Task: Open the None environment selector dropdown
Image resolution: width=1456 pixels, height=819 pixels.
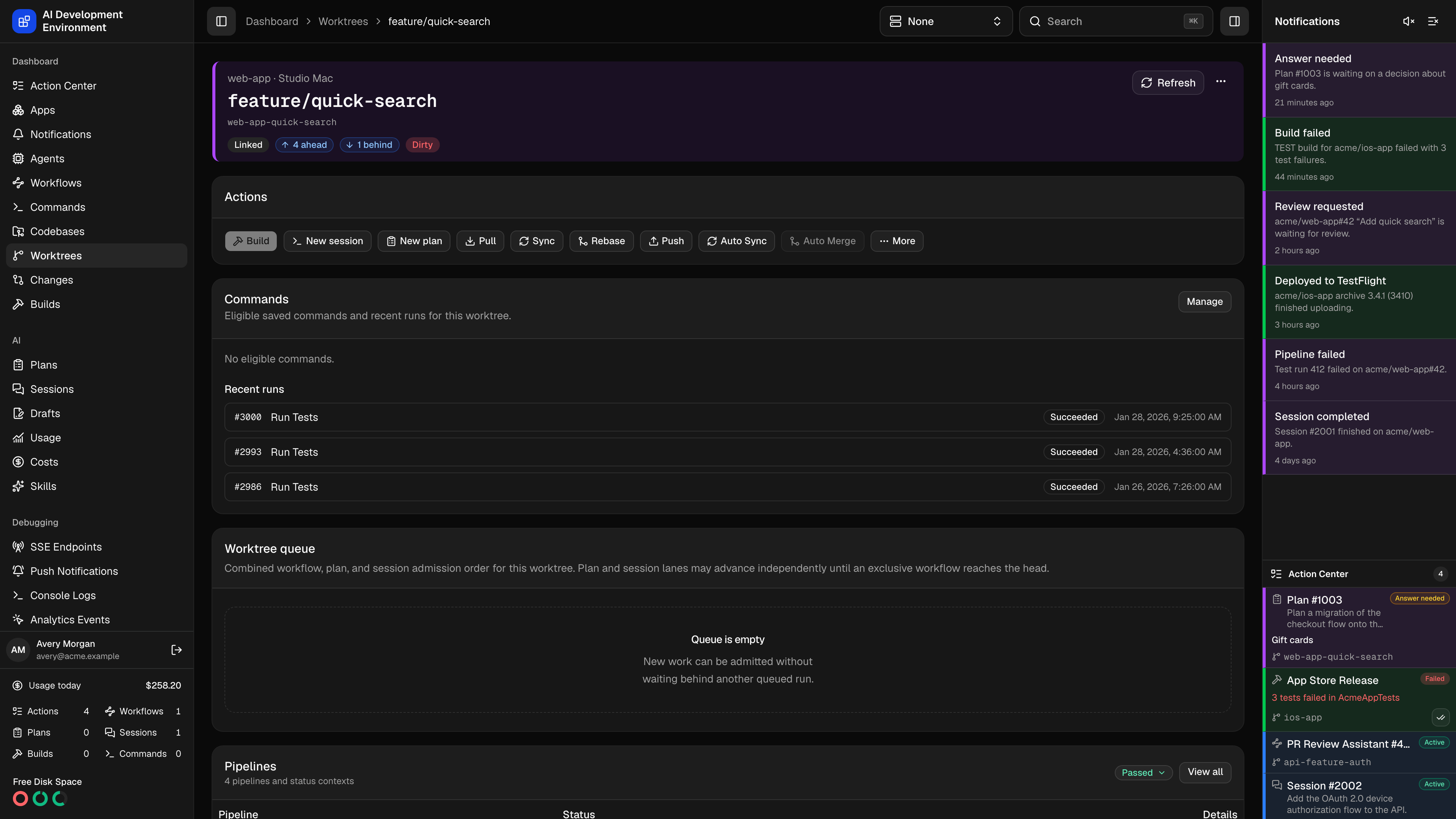Action: tap(946, 22)
